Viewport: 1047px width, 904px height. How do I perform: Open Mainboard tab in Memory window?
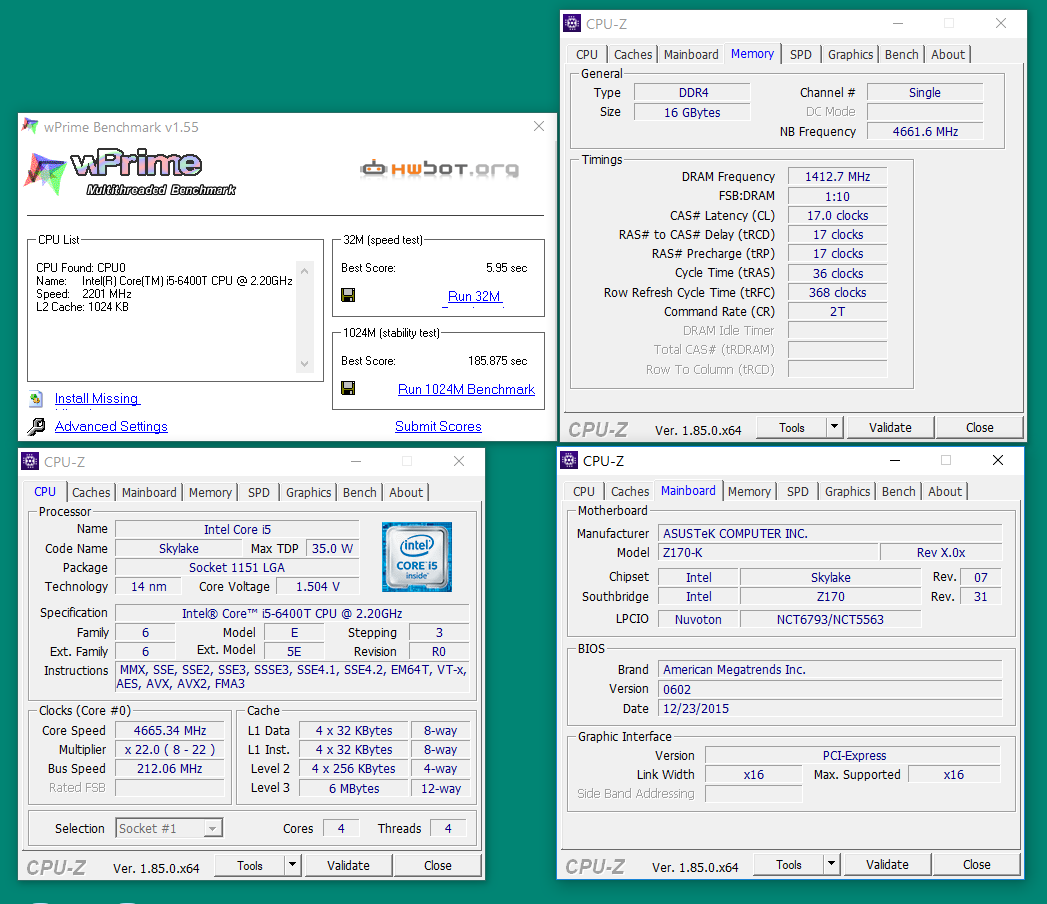691,55
